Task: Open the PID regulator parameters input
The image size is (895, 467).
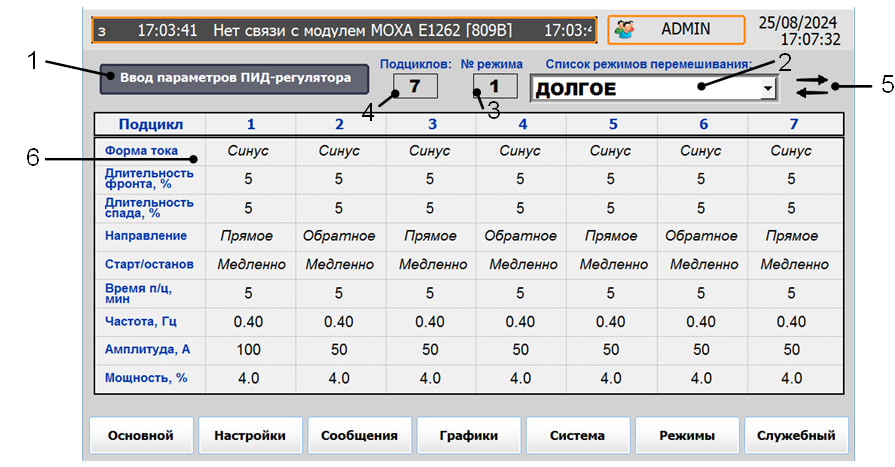Action: (234, 79)
